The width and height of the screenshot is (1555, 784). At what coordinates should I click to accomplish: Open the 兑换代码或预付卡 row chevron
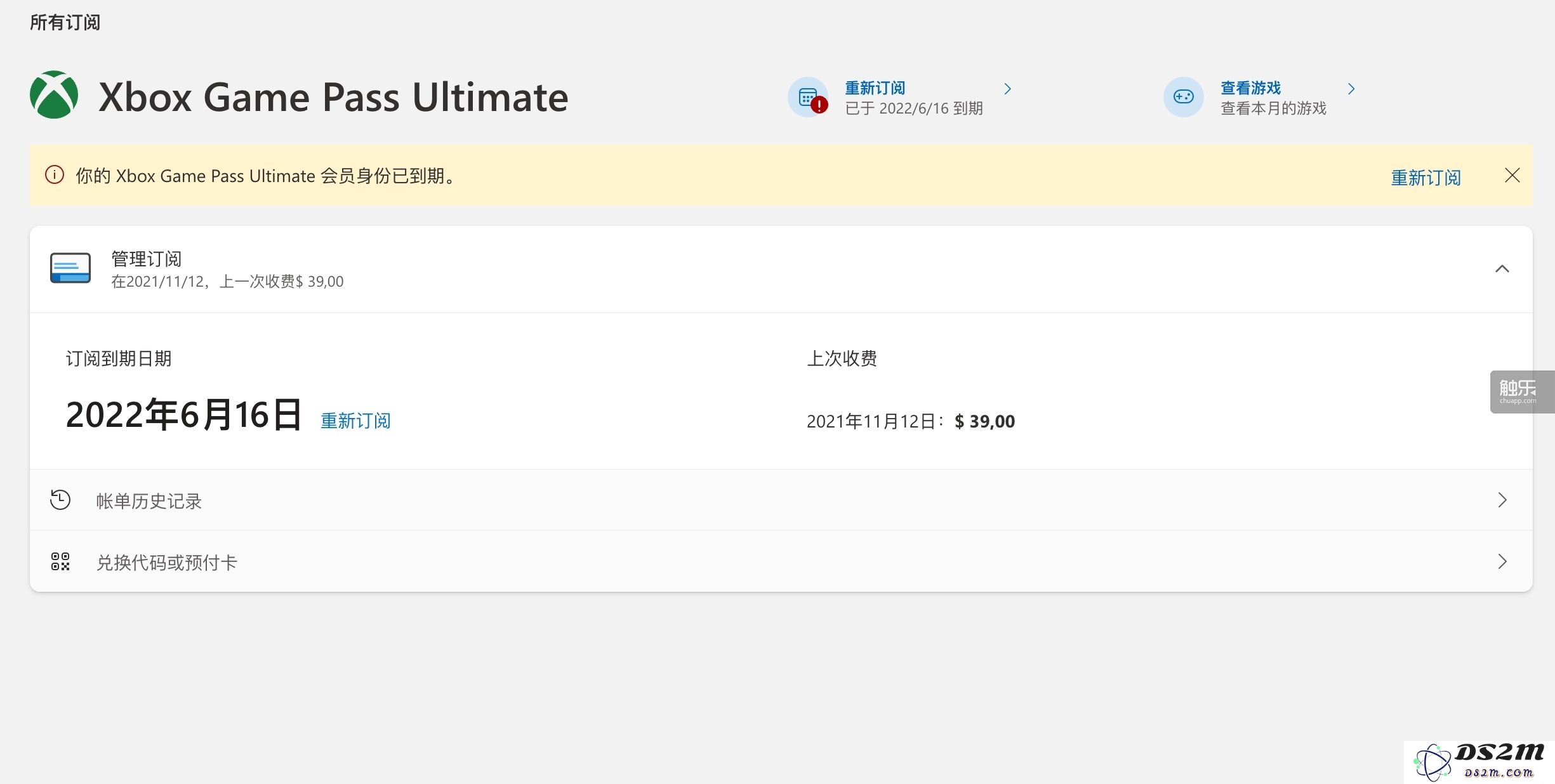click(1502, 561)
